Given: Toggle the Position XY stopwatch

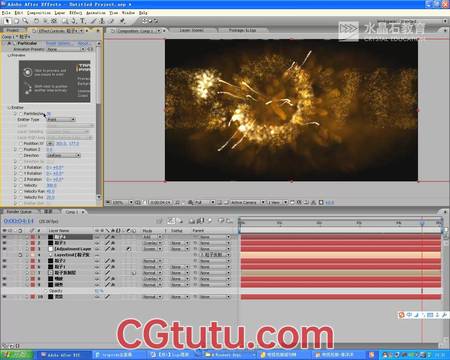Looking at the screenshot, I should [x=21, y=144].
